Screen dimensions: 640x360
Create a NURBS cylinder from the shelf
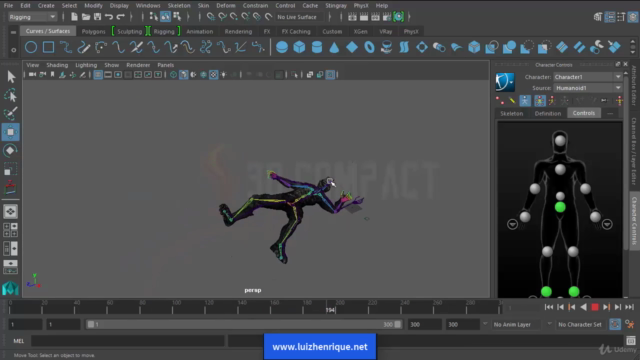(x=317, y=47)
